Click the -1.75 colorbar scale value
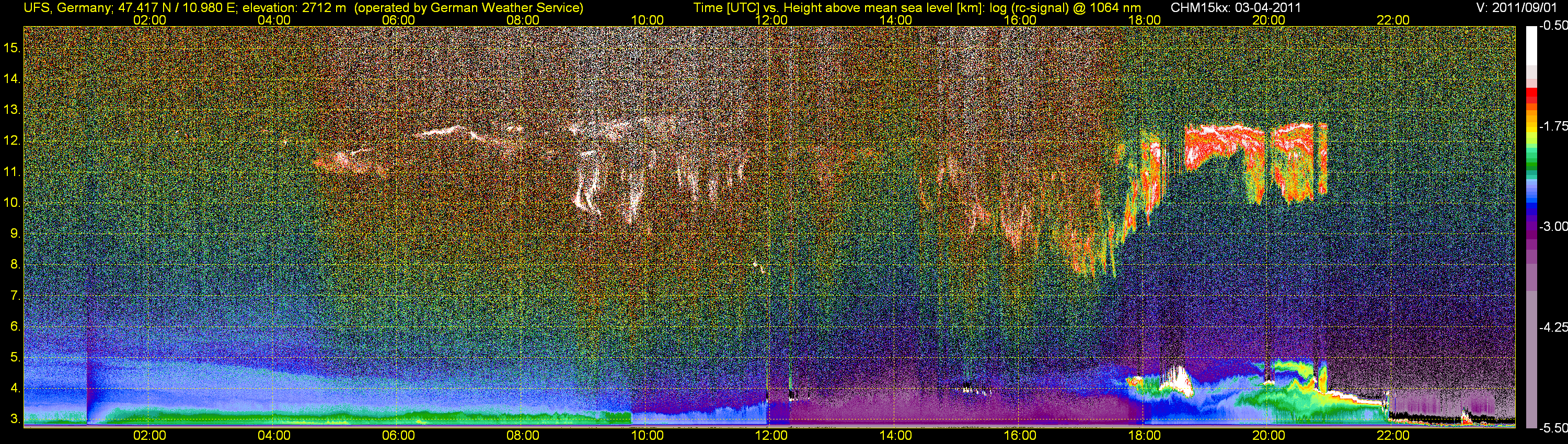This screenshot has width=1568, height=444. point(1553,126)
